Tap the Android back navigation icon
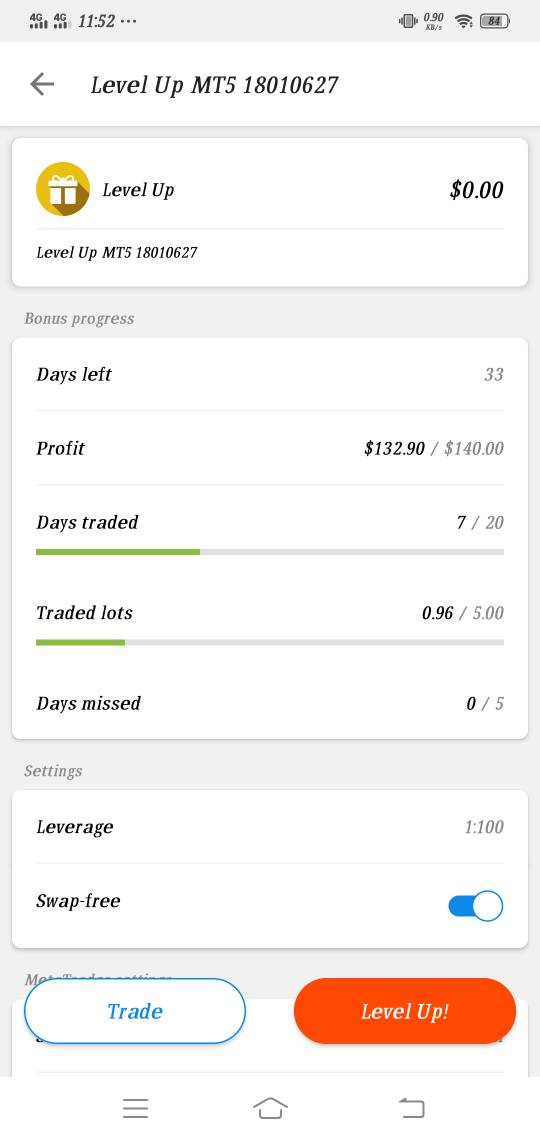Viewport: 540px width, 1140px height. click(411, 1108)
